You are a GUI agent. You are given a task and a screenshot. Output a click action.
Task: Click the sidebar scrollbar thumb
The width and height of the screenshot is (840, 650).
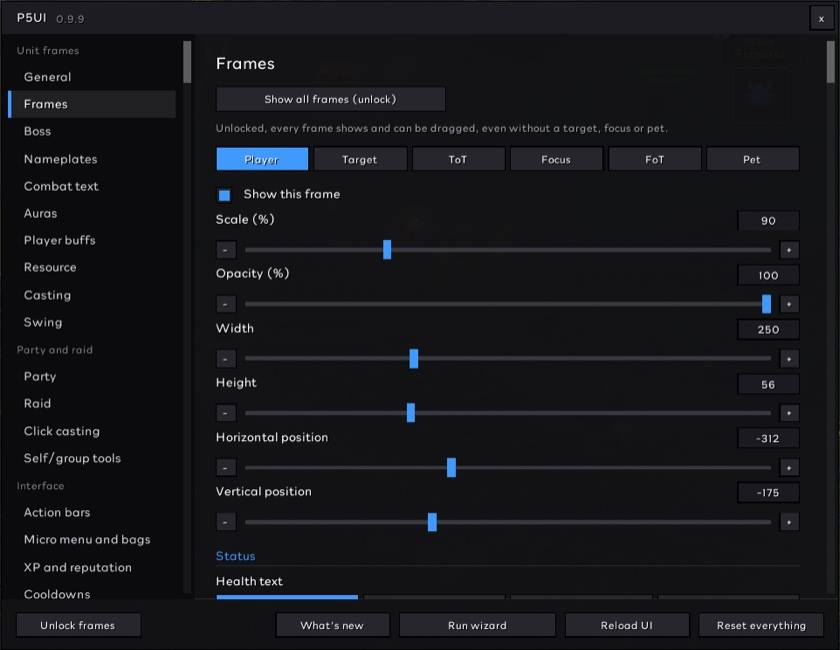(x=187, y=62)
